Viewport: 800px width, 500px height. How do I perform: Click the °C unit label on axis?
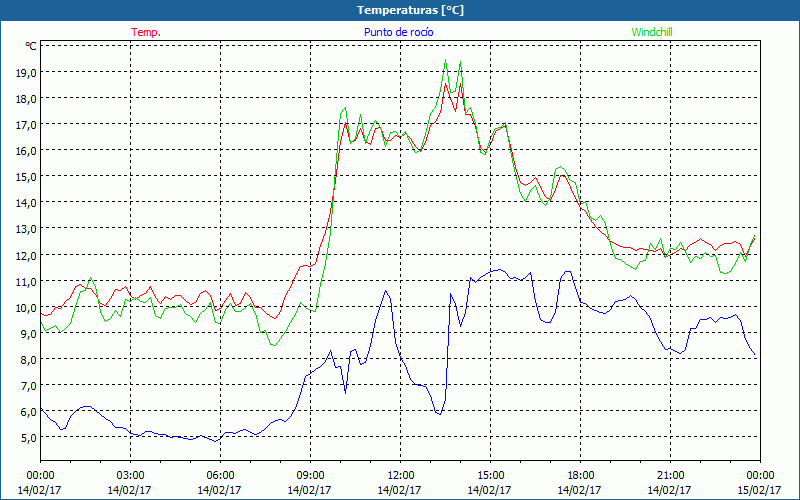[31, 46]
